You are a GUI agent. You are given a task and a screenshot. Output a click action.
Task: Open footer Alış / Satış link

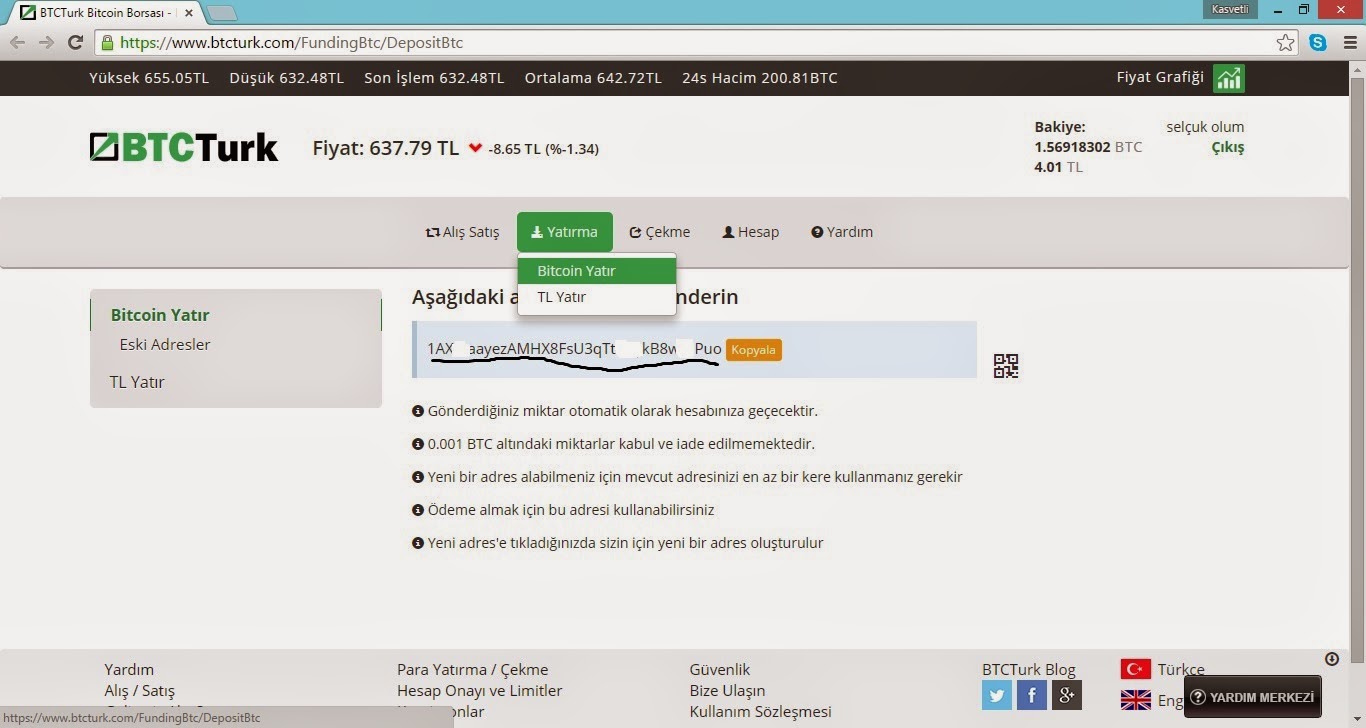(x=139, y=691)
